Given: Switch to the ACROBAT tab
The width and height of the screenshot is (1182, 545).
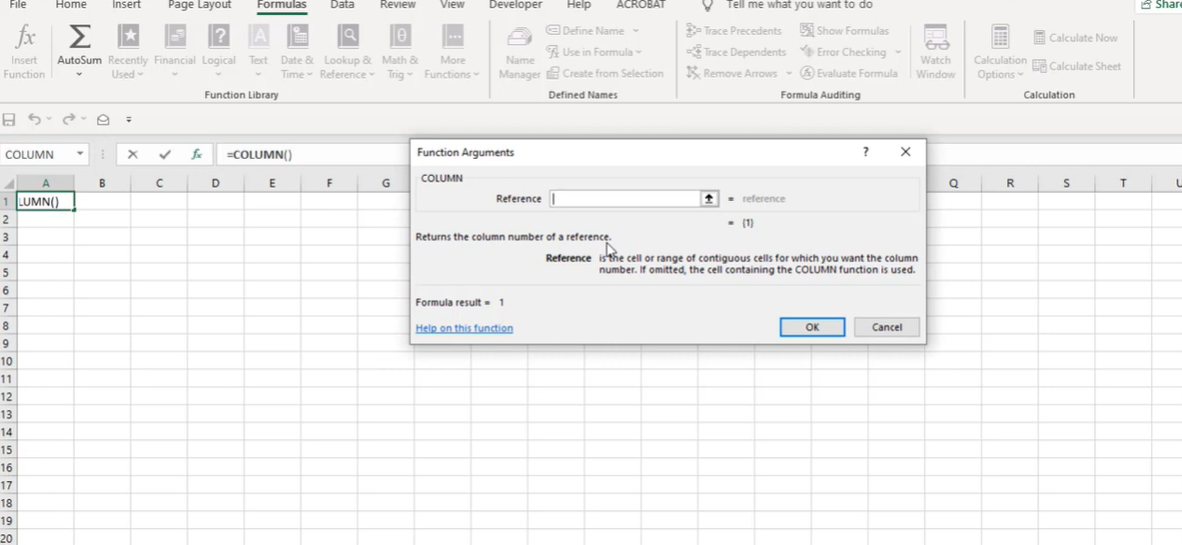Looking at the screenshot, I should 641,5.
